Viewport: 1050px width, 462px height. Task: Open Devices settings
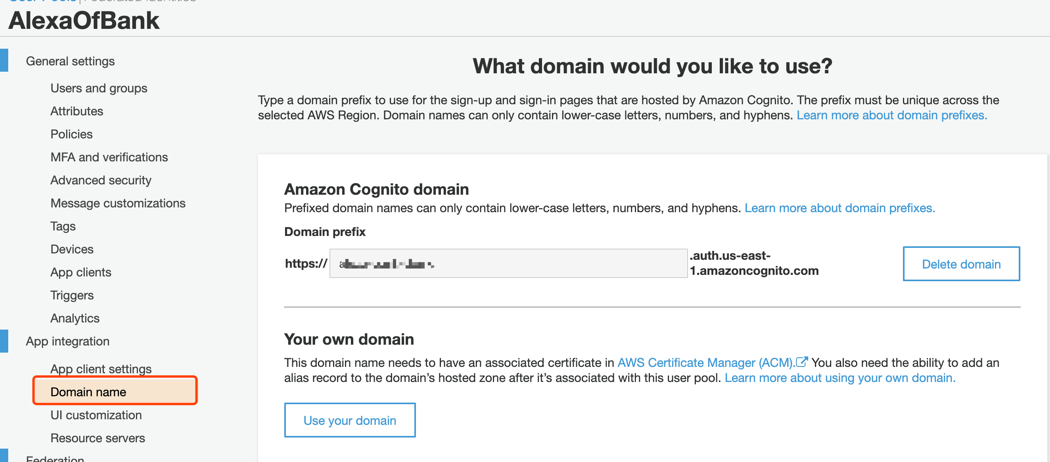point(72,249)
